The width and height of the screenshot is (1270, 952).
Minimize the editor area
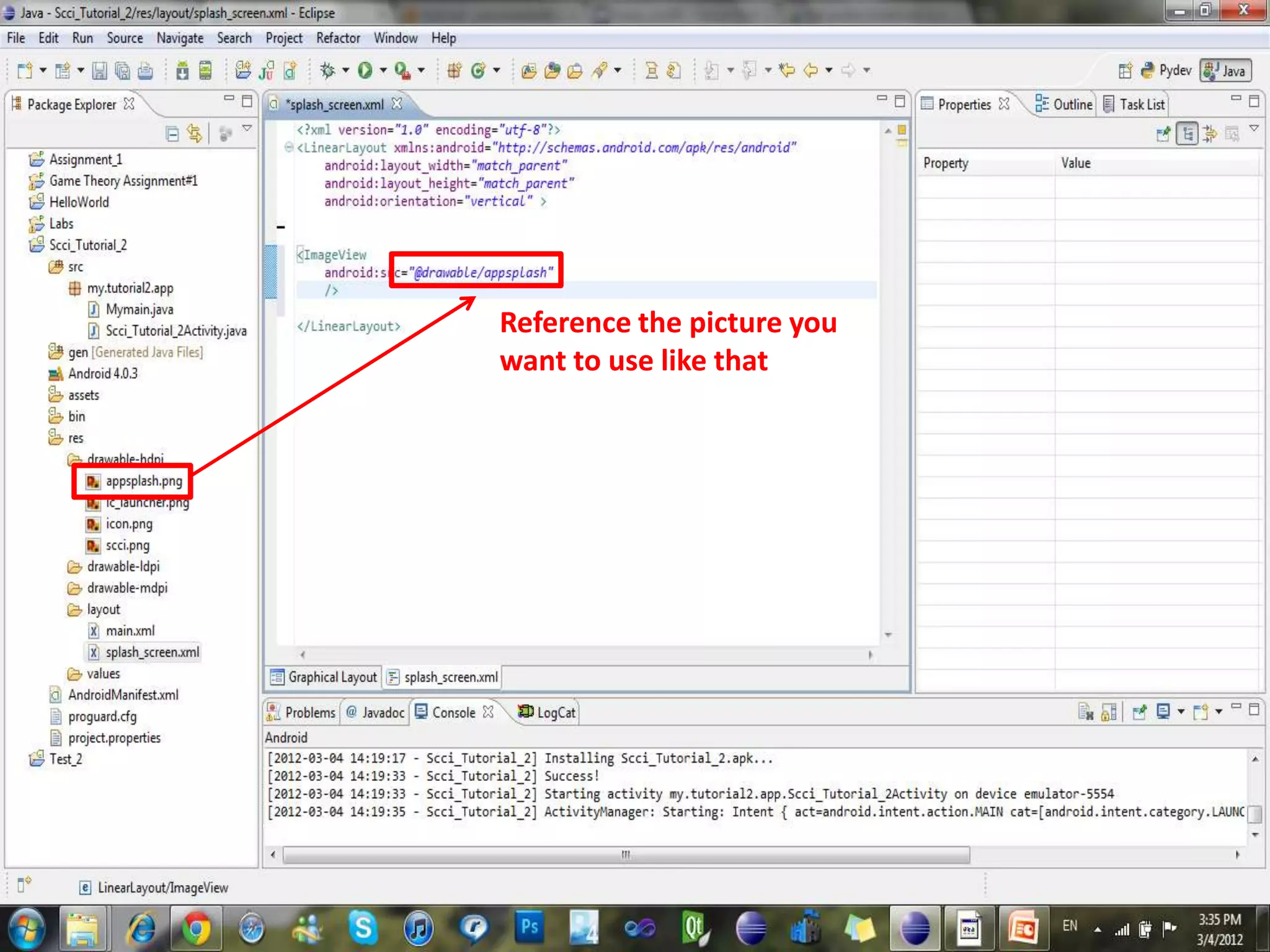[x=881, y=99]
